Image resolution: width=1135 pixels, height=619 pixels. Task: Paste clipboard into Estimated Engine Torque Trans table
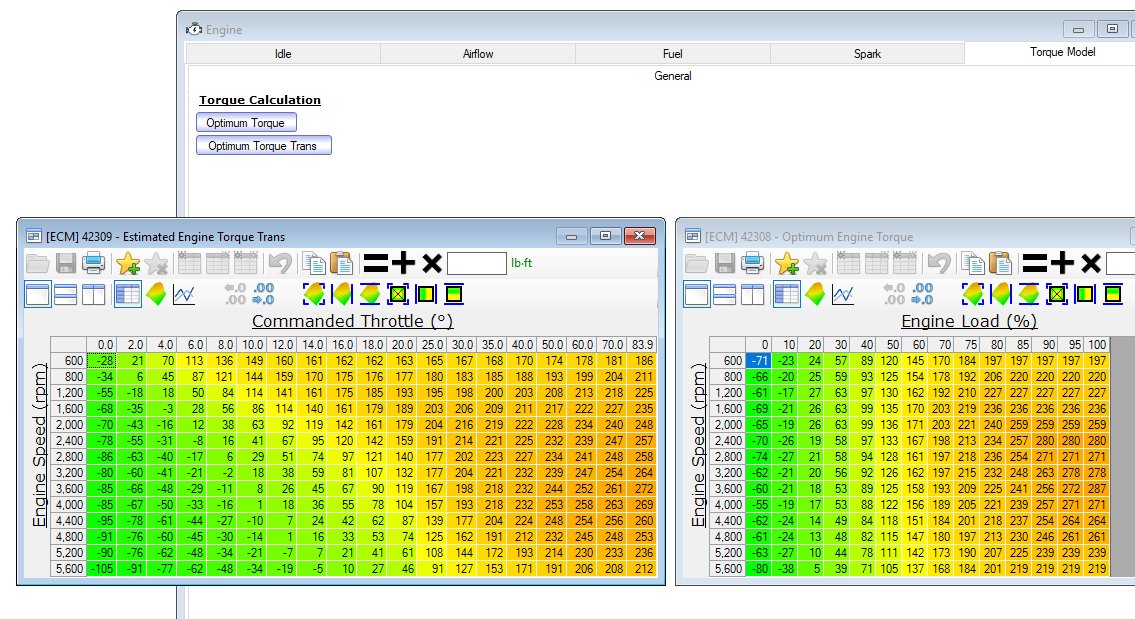(341, 263)
